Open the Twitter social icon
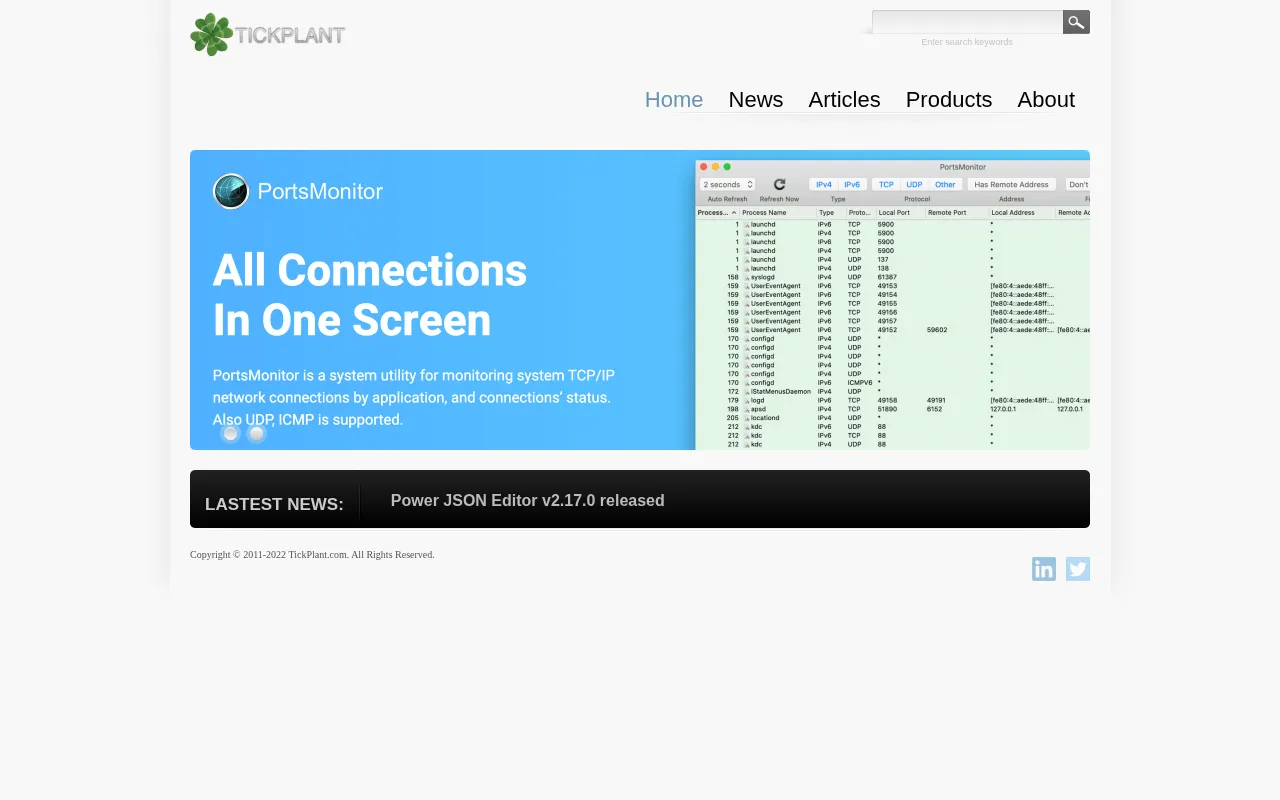1280x800 pixels. 1078,569
